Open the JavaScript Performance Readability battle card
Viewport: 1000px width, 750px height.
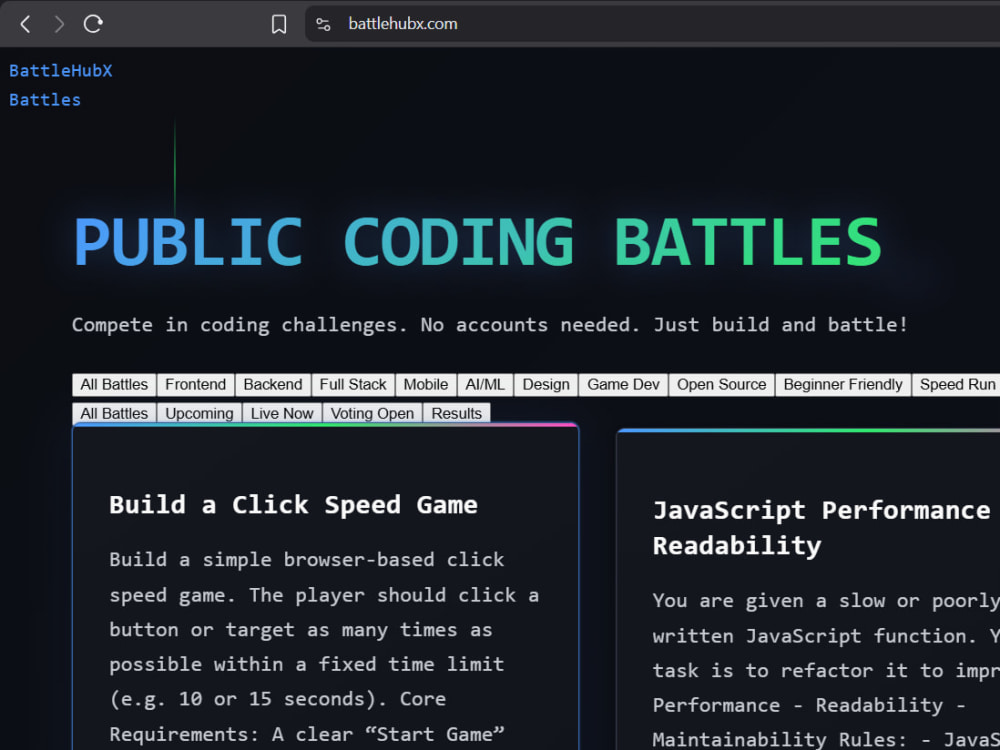tap(808, 590)
